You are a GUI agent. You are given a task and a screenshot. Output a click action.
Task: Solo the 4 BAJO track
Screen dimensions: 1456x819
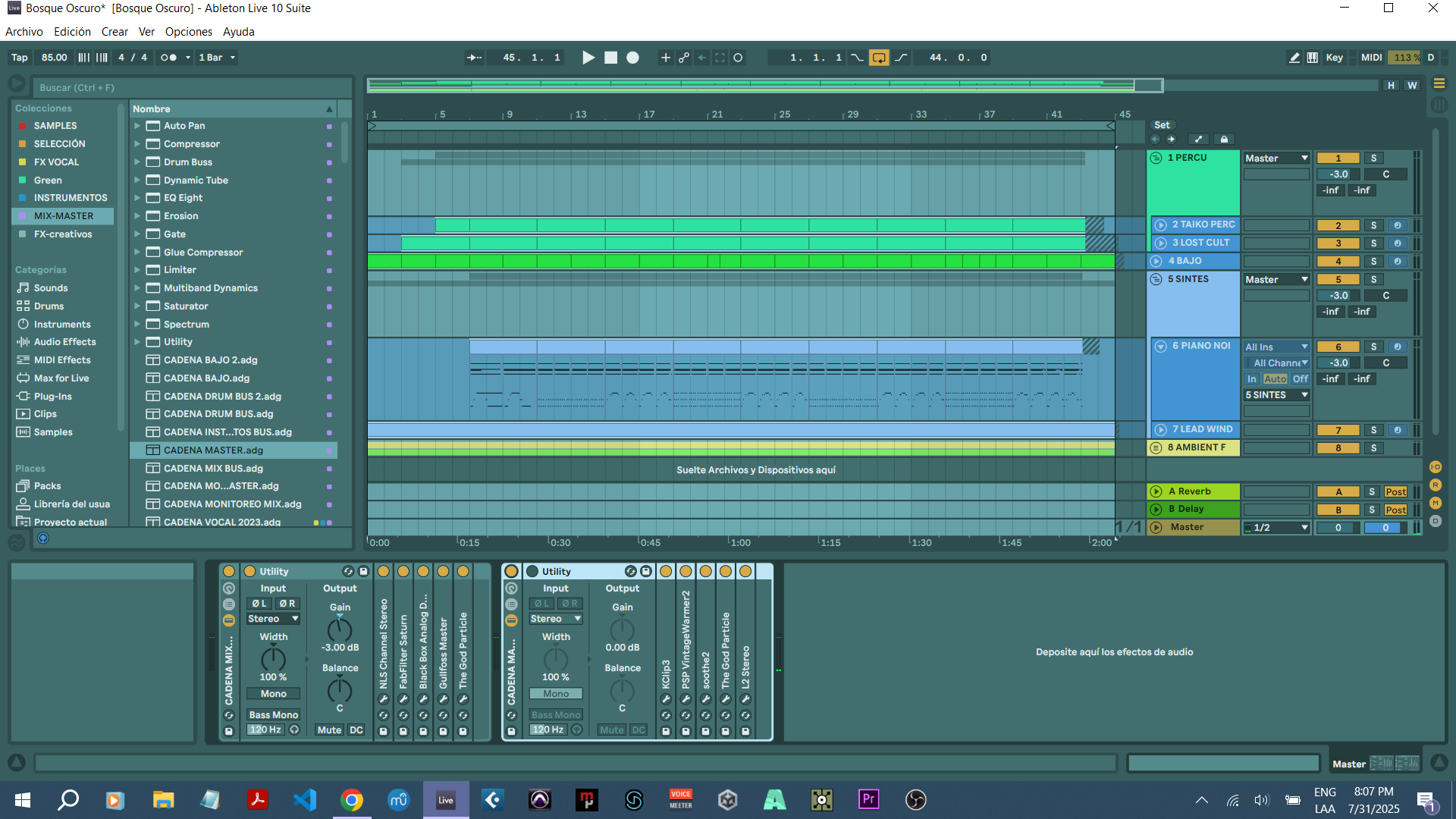tap(1373, 261)
